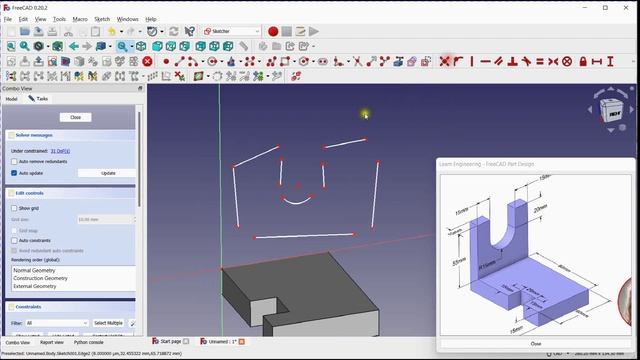Open the Start page tab

(170, 341)
